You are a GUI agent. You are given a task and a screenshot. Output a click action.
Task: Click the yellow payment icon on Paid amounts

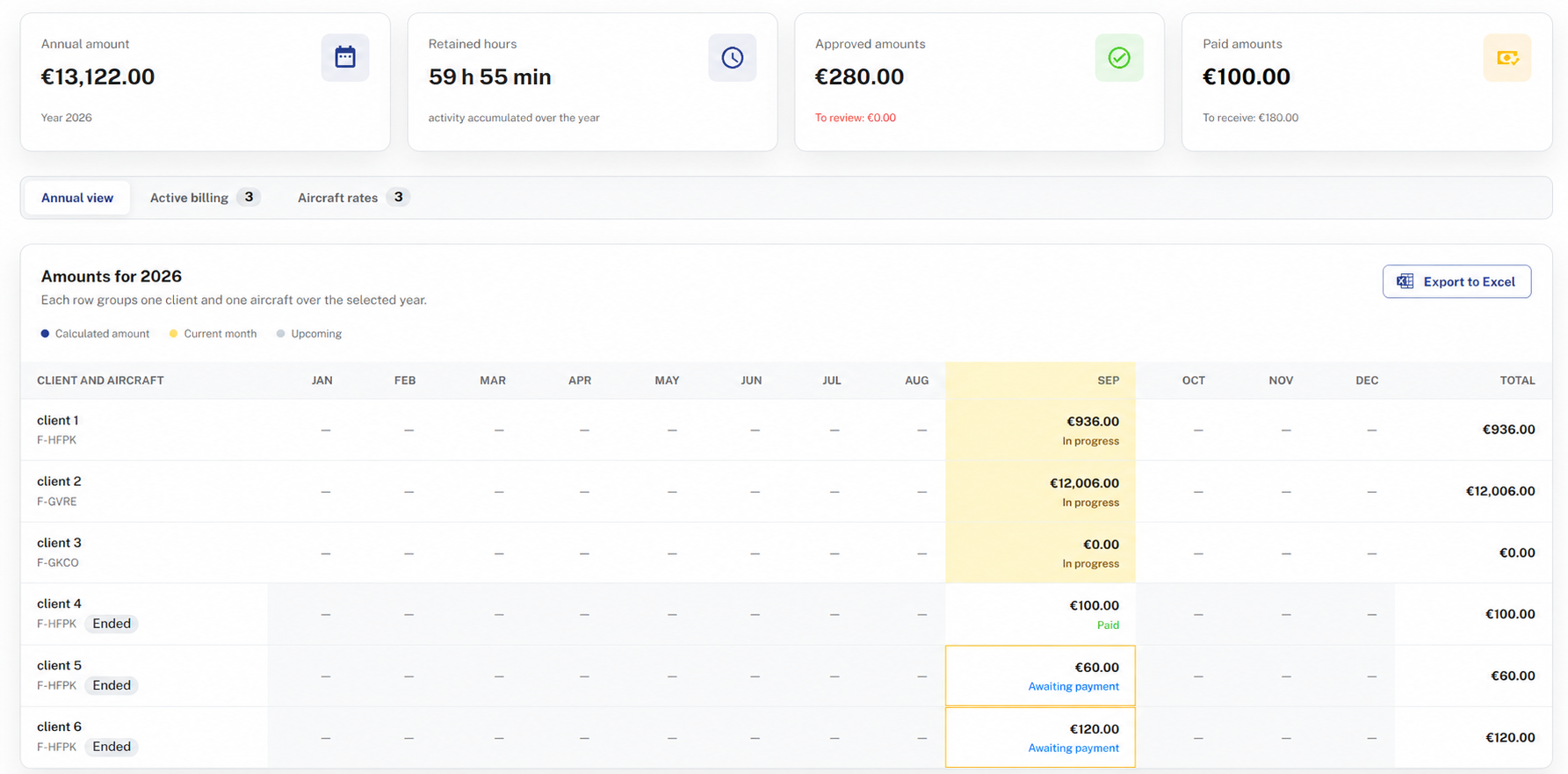point(1507,57)
